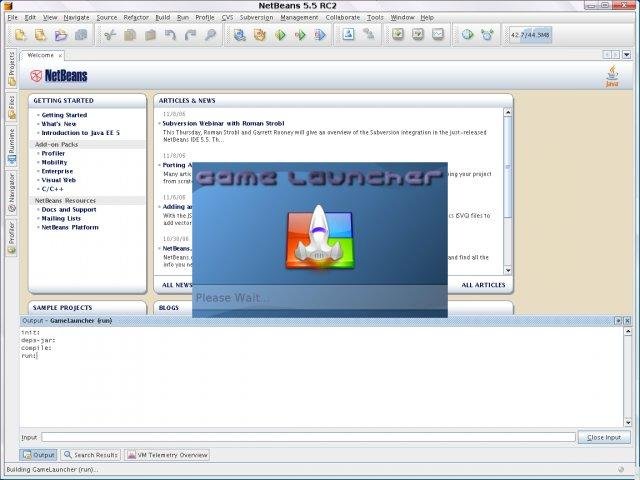The height and width of the screenshot is (480, 640).
Task: Switch to the Search Results tab
Action: coord(91,455)
